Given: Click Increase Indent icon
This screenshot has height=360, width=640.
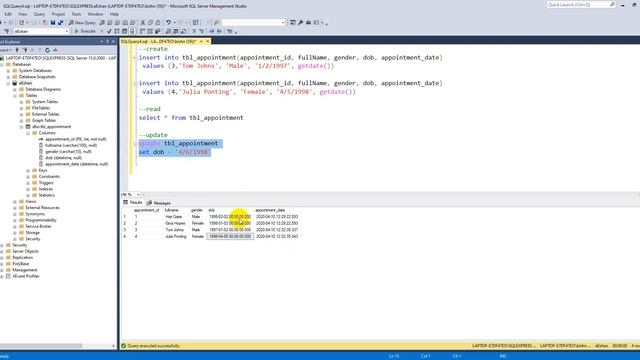Looking at the screenshot, I should click(219, 31).
